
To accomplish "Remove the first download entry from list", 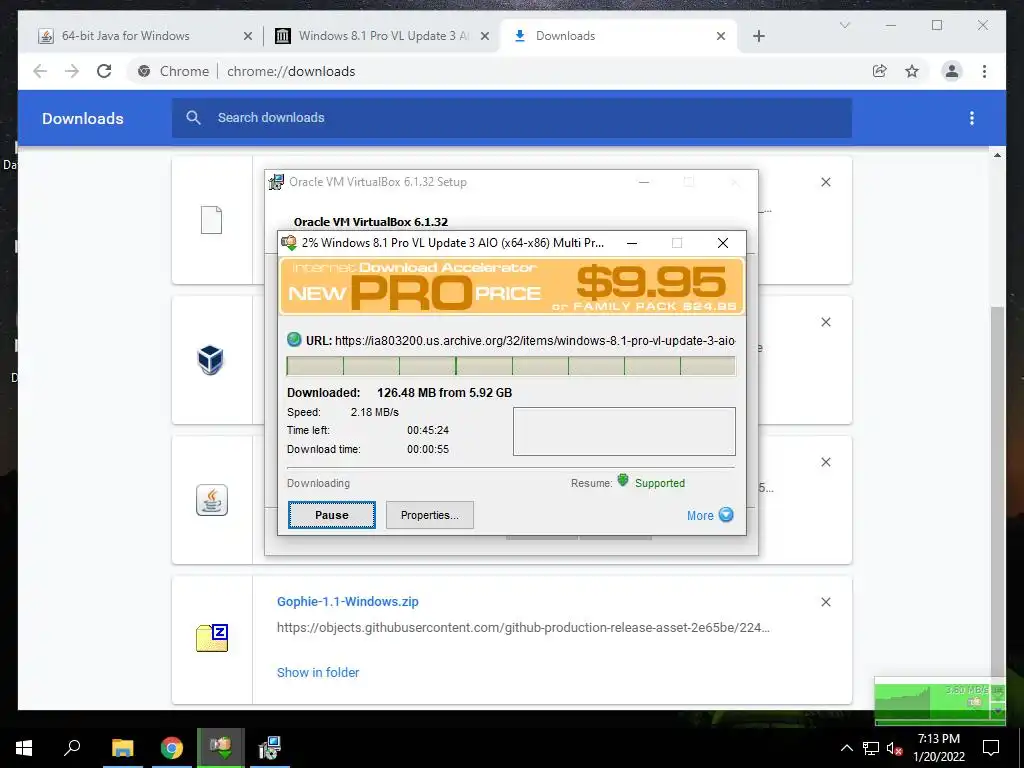I will click(x=825, y=182).
